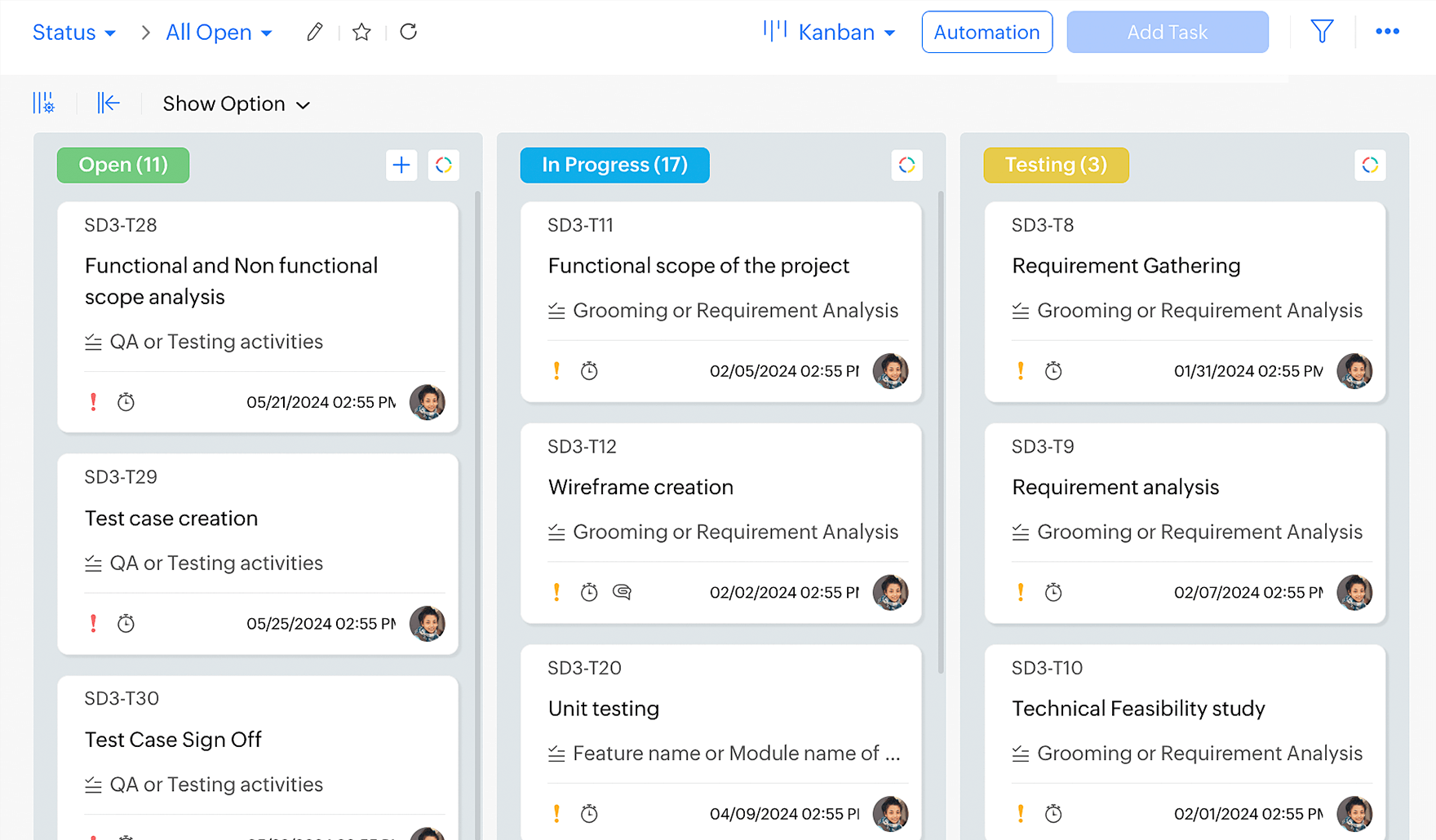Click the timer icon on SD3-T28 card
The height and width of the screenshot is (840, 1436).
pyautogui.click(x=126, y=402)
